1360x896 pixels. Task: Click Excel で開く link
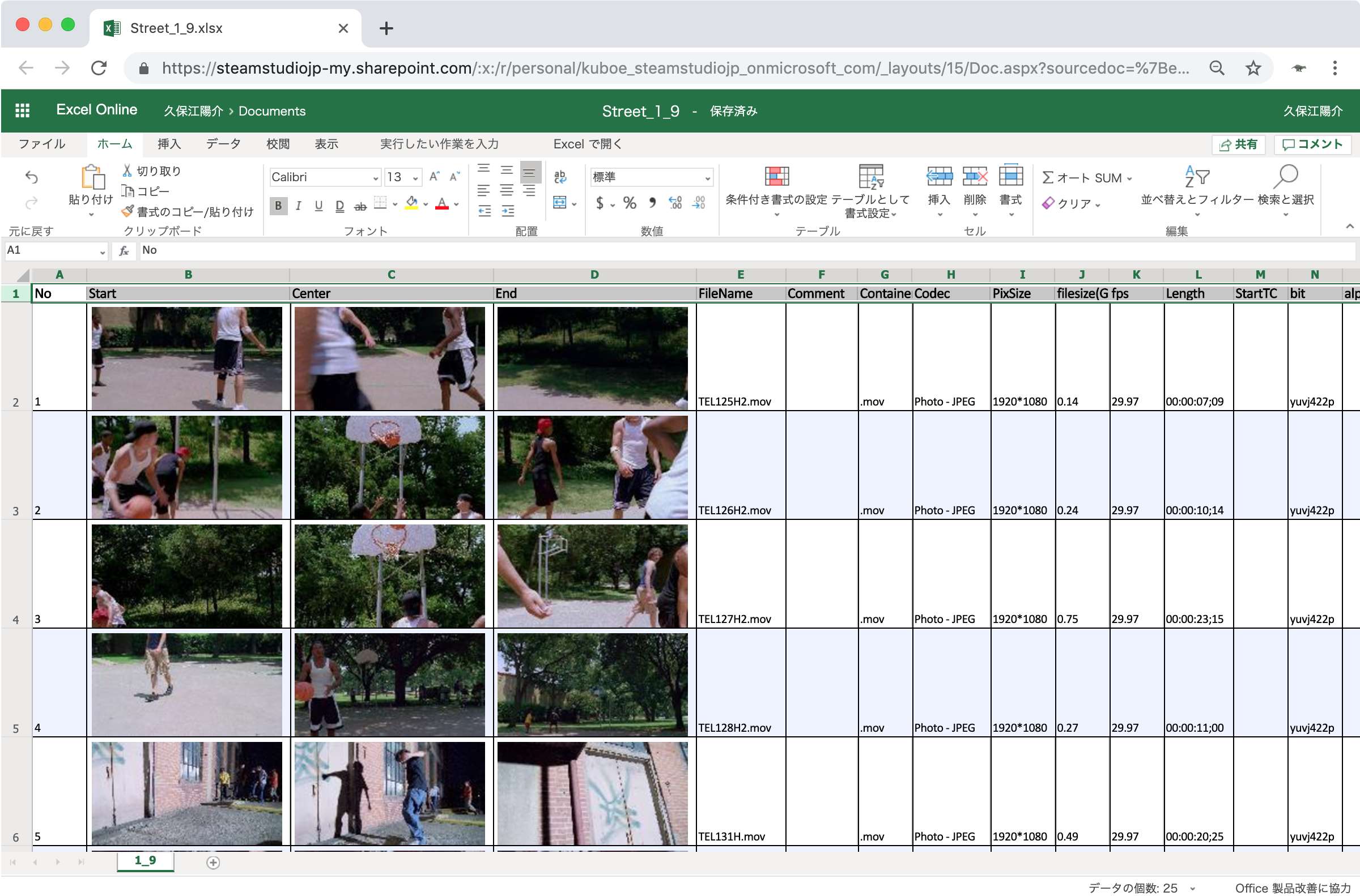(x=586, y=144)
